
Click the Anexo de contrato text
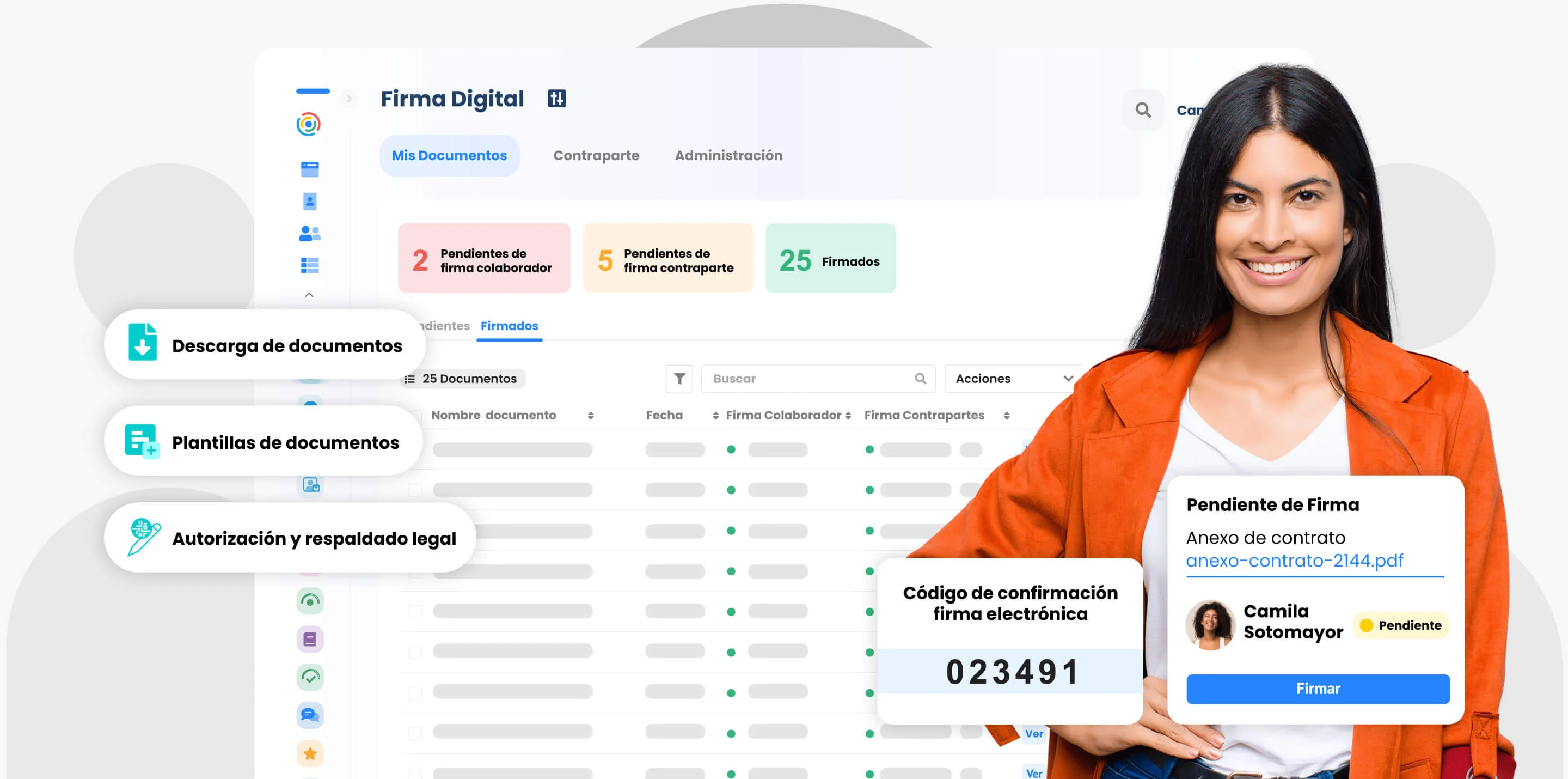pyautogui.click(x=1265, y=538)
